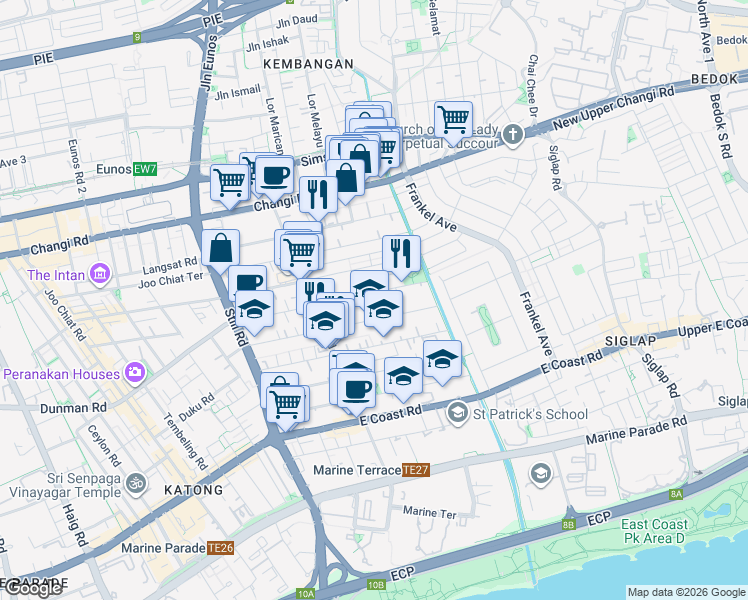Image resolution: width=748 pixels, height=600 pixels.
Task: Select the 'Joo Chiat Ter' label
Action: 171,280
